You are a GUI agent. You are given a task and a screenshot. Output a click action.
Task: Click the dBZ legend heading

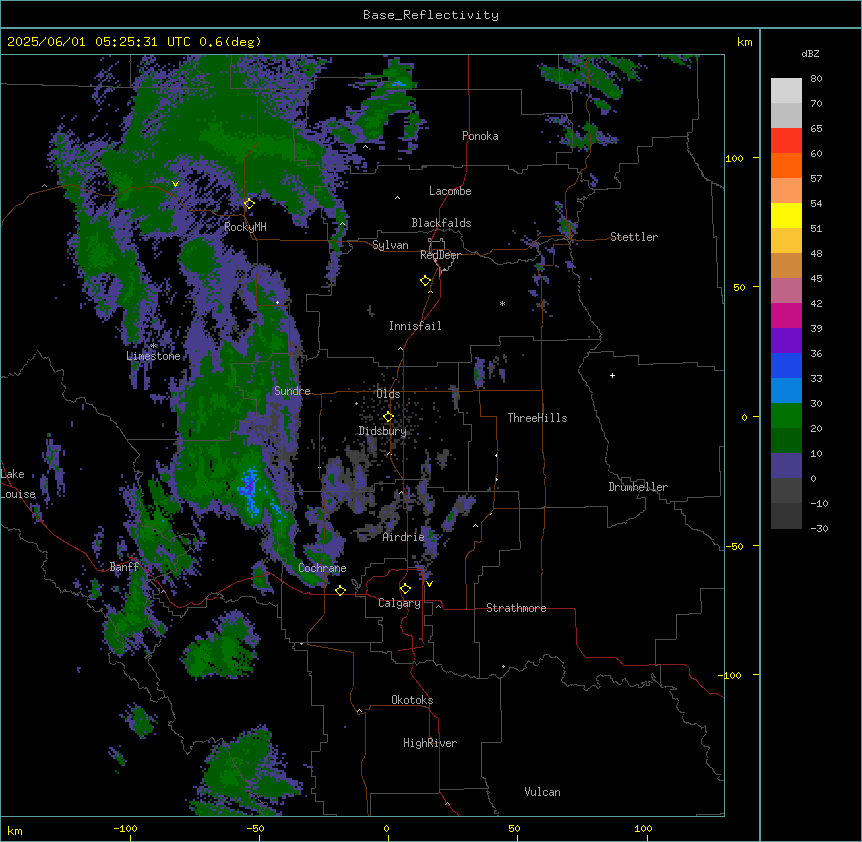pos(810,53)
